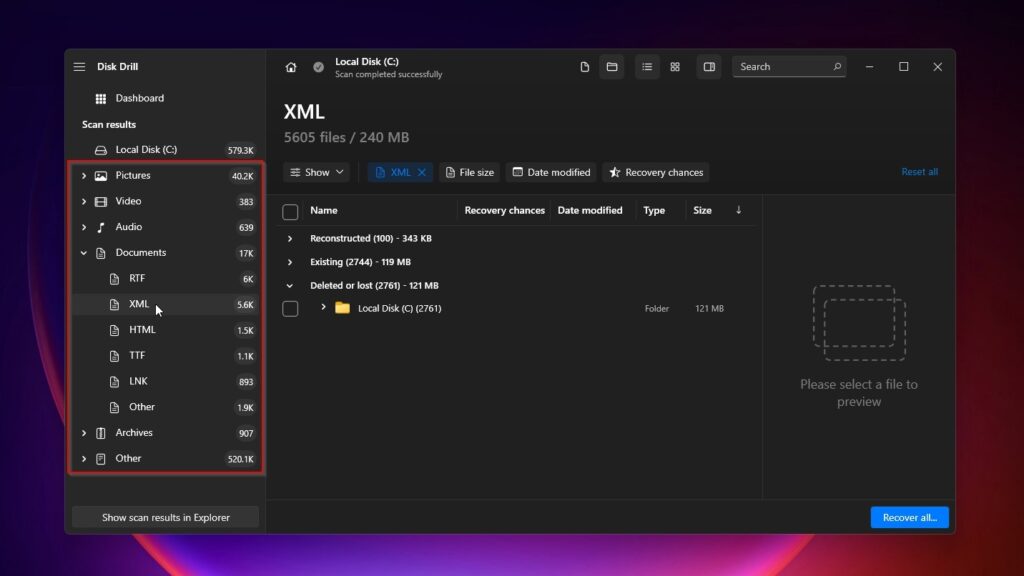Click the Recover all button

[x=909, y=517]
